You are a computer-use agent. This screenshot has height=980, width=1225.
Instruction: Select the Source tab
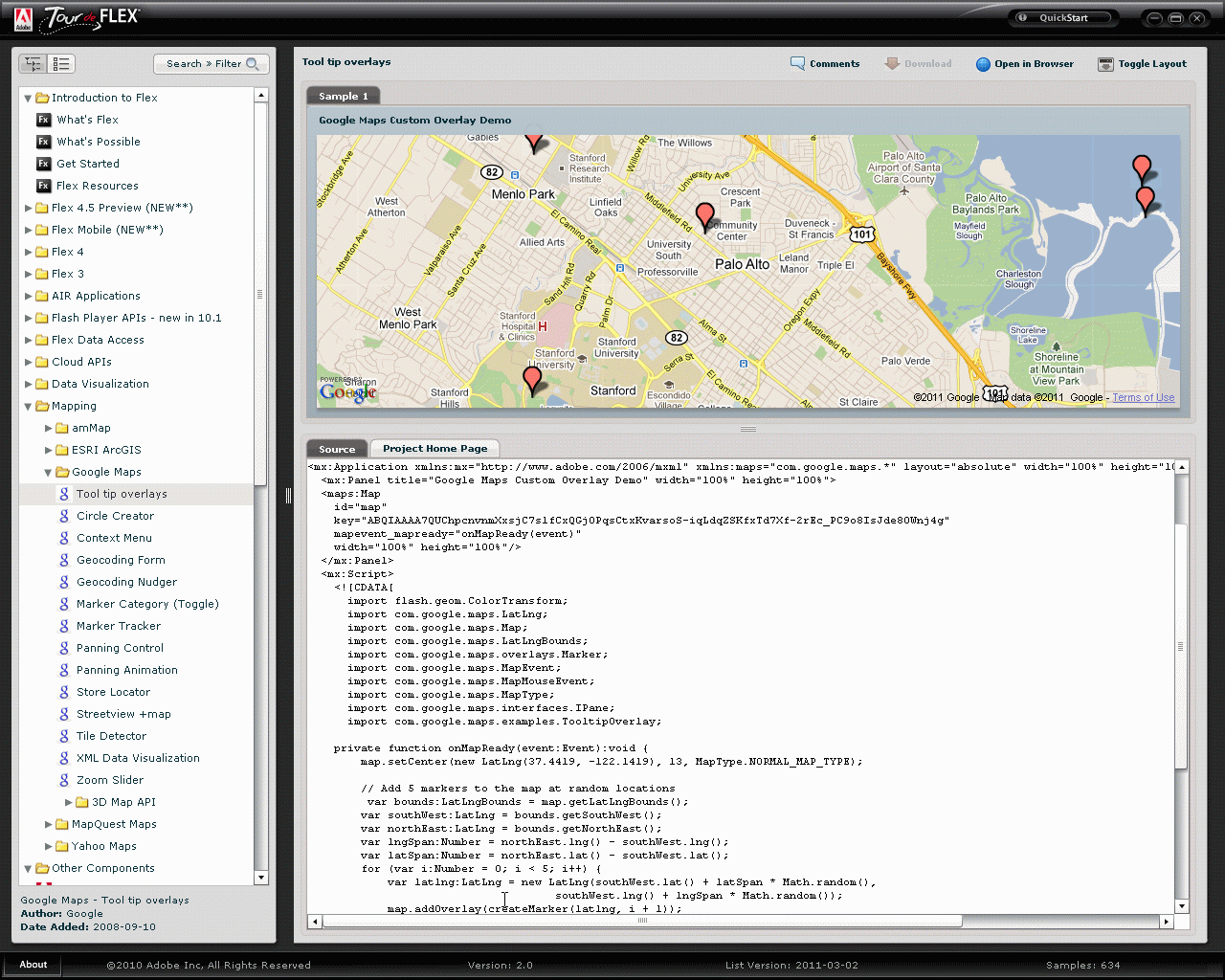click(337, 449)
